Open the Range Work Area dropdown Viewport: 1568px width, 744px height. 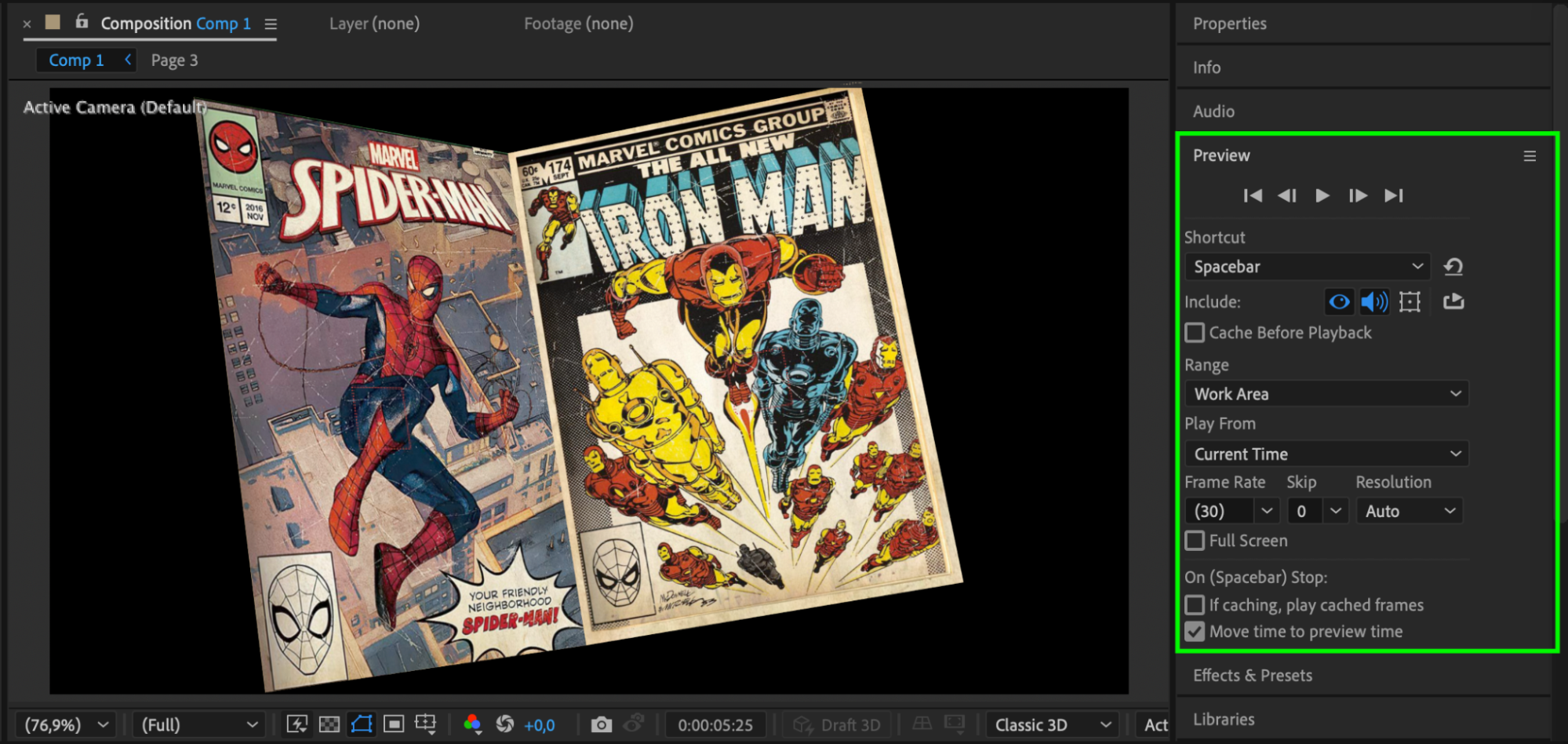click(1326, 394)
